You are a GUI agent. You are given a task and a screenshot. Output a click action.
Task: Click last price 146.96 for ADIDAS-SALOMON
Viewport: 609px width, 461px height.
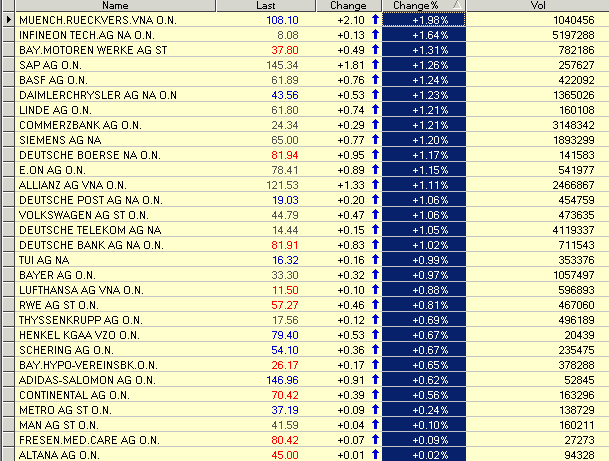coord(282,380)
